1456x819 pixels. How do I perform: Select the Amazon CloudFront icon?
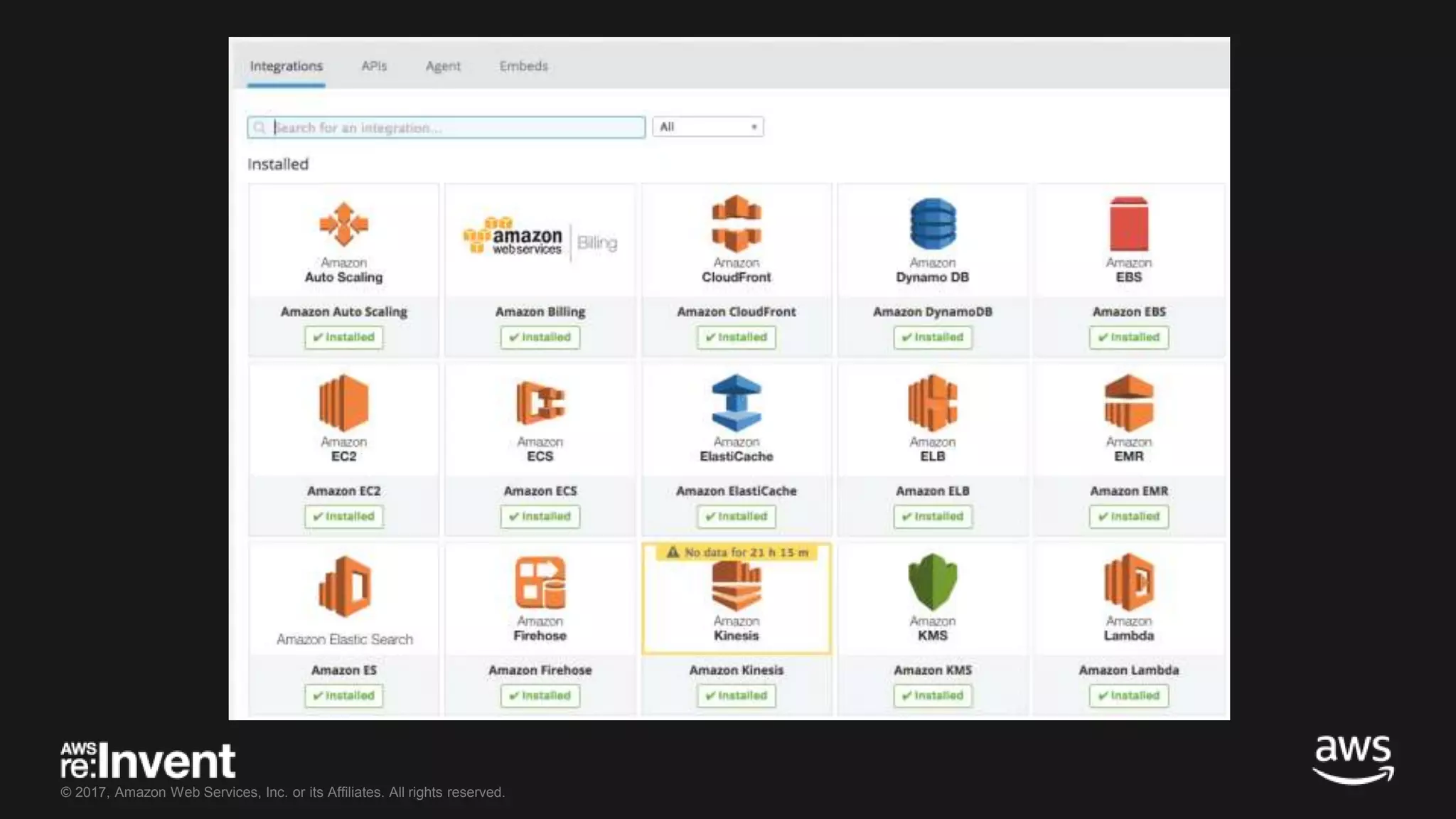tap(737, 223)
